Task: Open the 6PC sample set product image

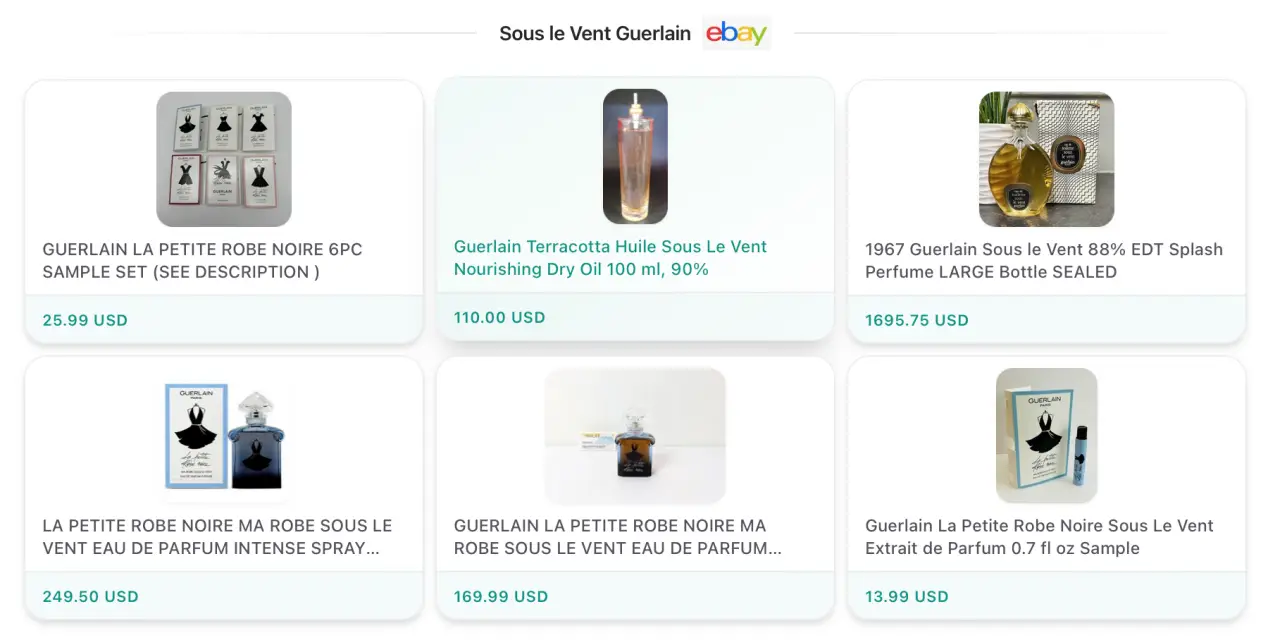Action: click(224, 159)
